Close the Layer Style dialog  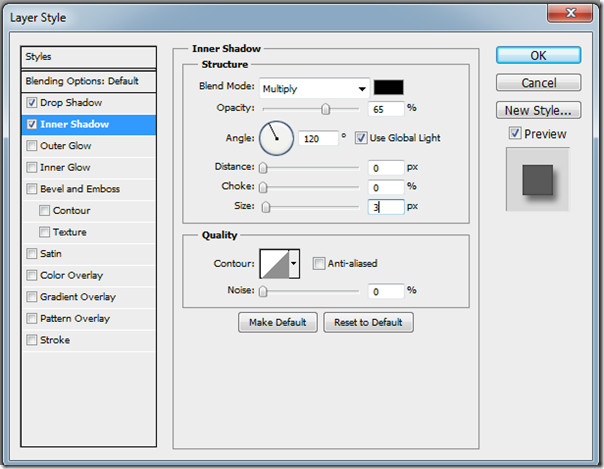[x=570, y=13]
